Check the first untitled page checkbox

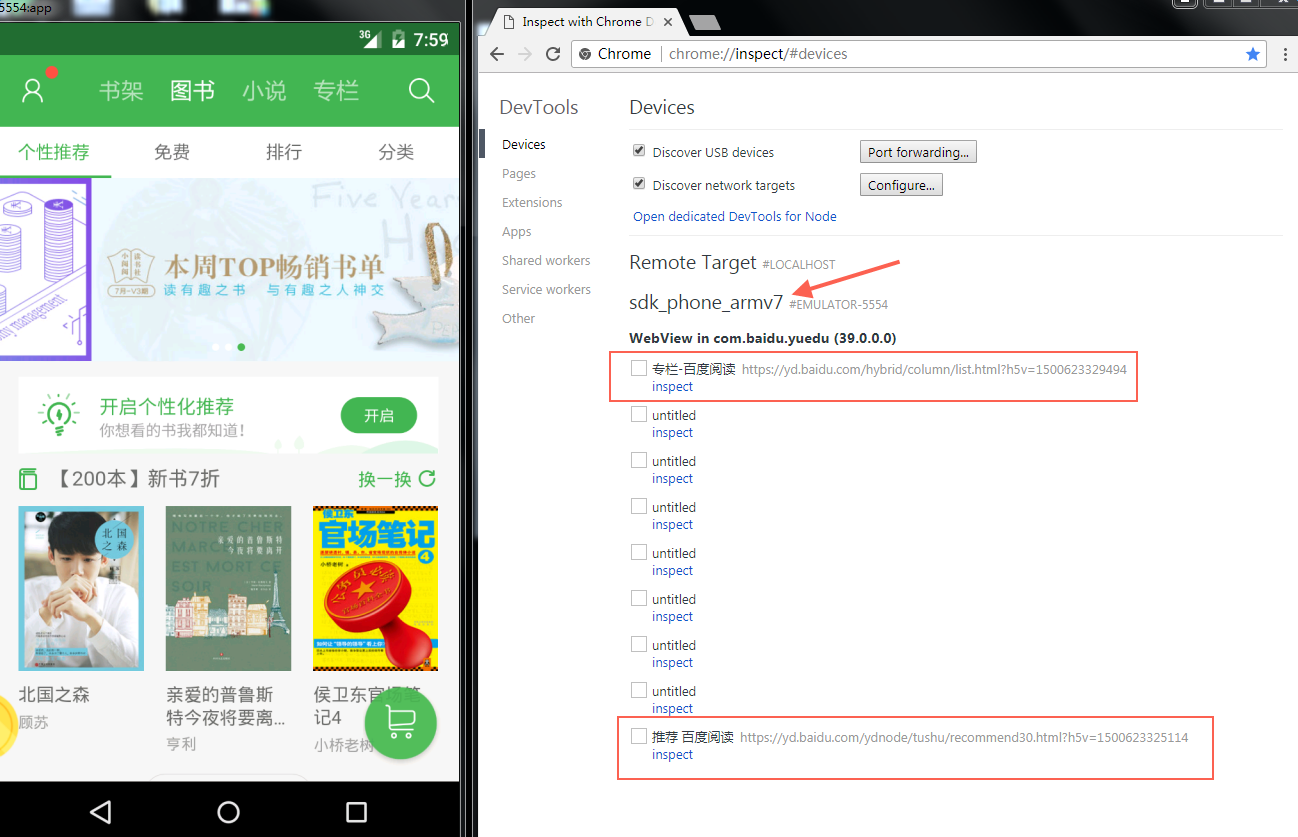click(x=639, y=415)
